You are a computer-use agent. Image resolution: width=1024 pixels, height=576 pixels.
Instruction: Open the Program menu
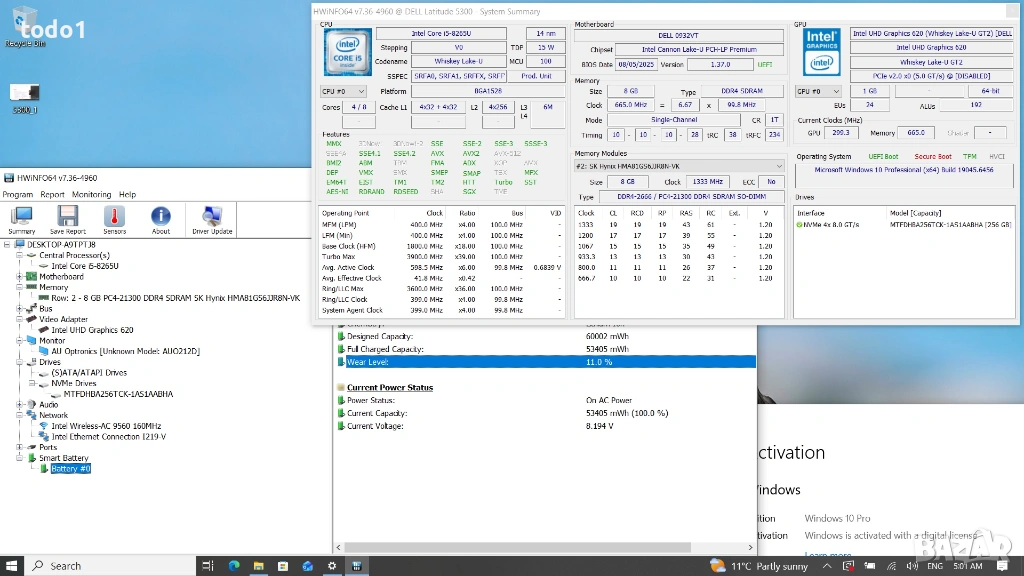pos(17,194)
